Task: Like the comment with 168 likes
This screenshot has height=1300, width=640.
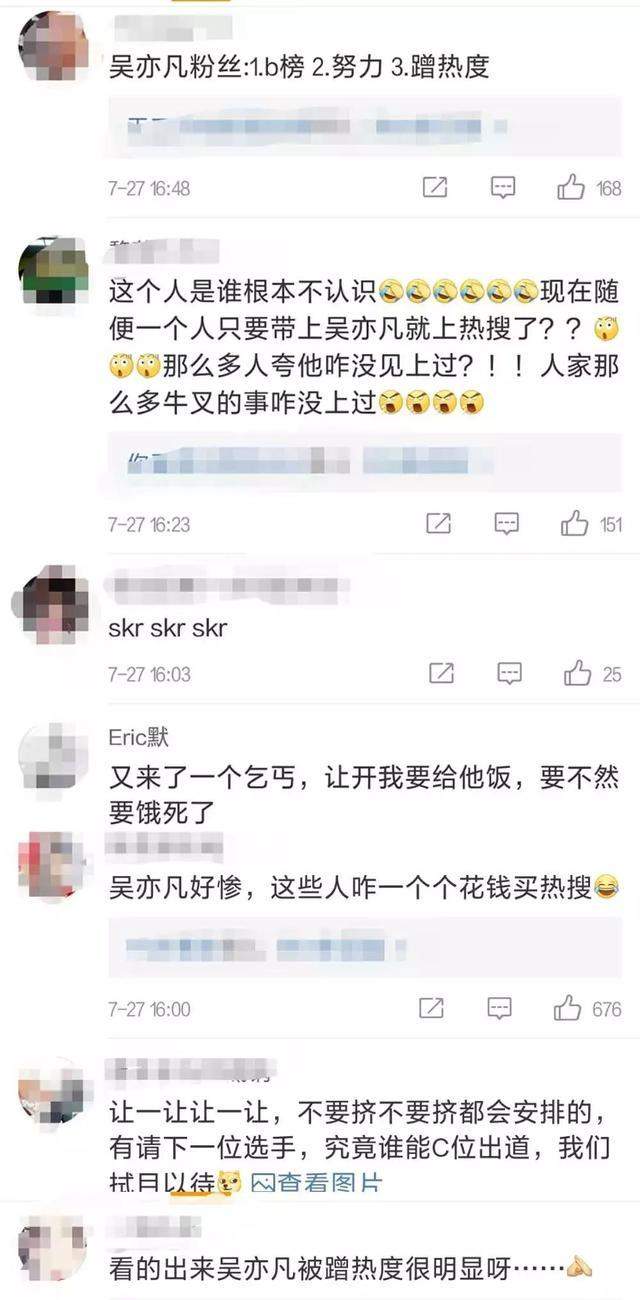Action: (x=571, y=187)
